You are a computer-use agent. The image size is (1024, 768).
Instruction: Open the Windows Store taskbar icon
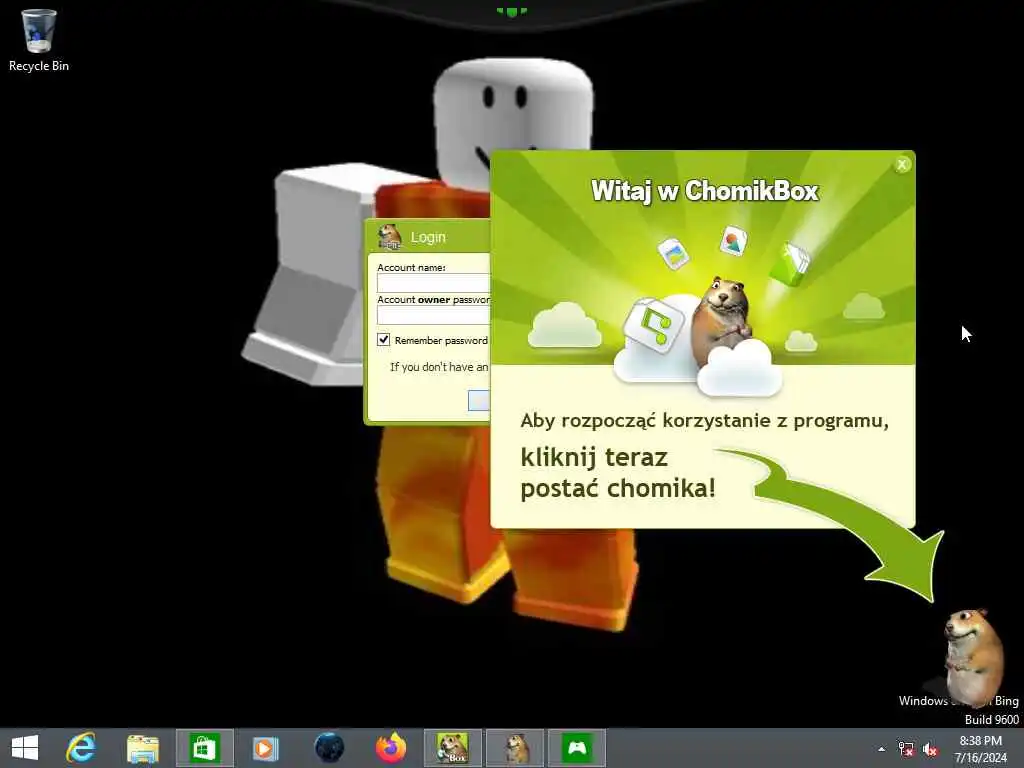click(204, 748)
